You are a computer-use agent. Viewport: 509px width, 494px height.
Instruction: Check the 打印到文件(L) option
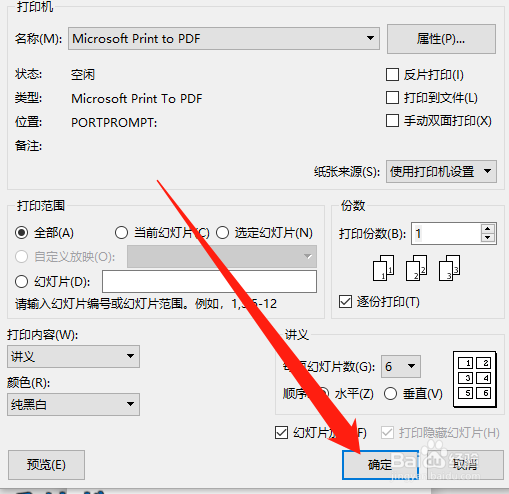(392, 98)
